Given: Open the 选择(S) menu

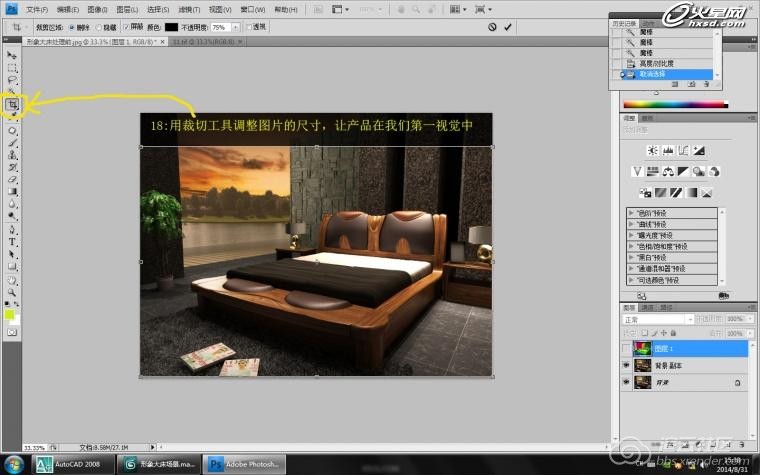Looking at the screenshot, I should (158, 10).
